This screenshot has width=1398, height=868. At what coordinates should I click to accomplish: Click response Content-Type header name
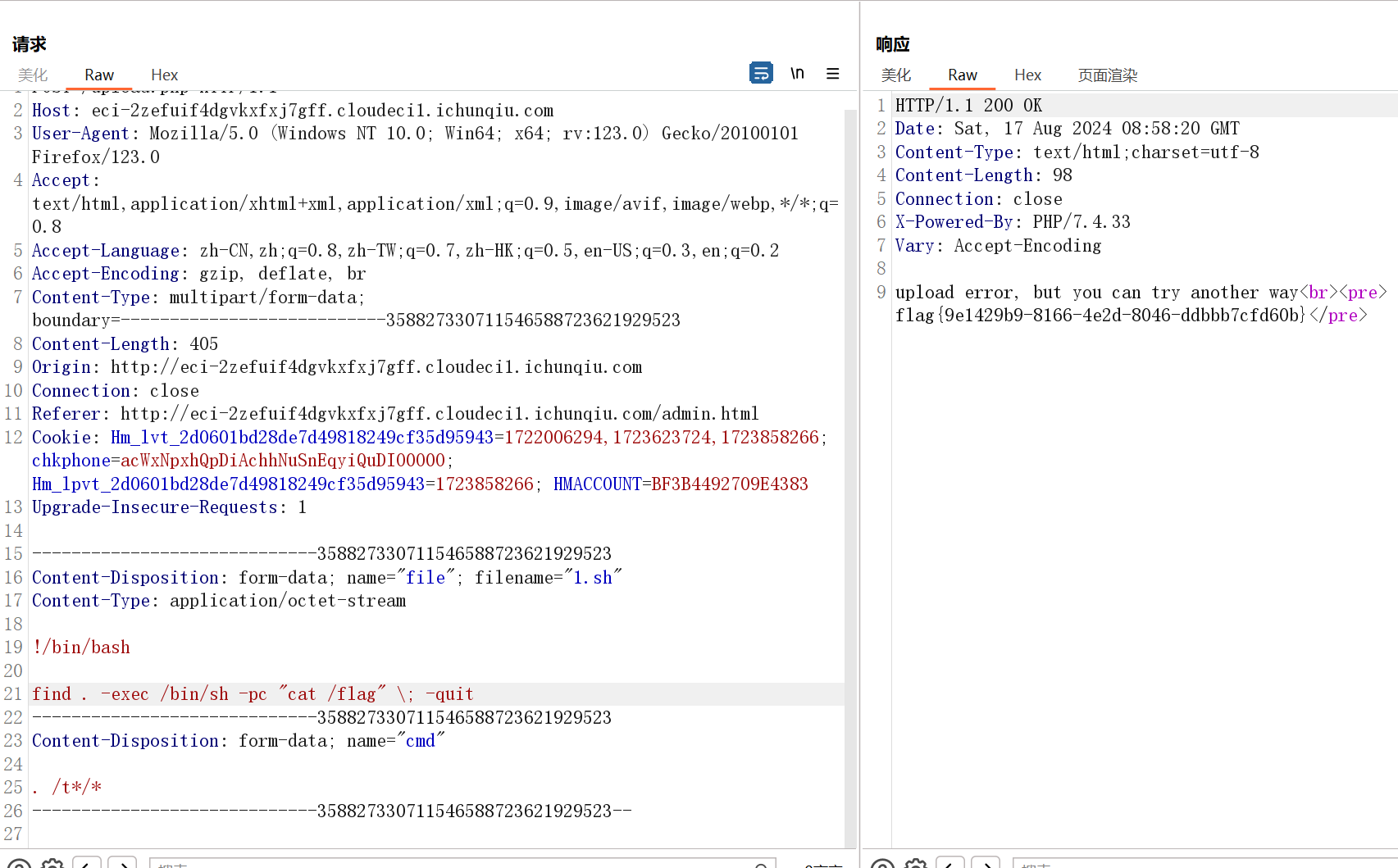coord(954,152)
